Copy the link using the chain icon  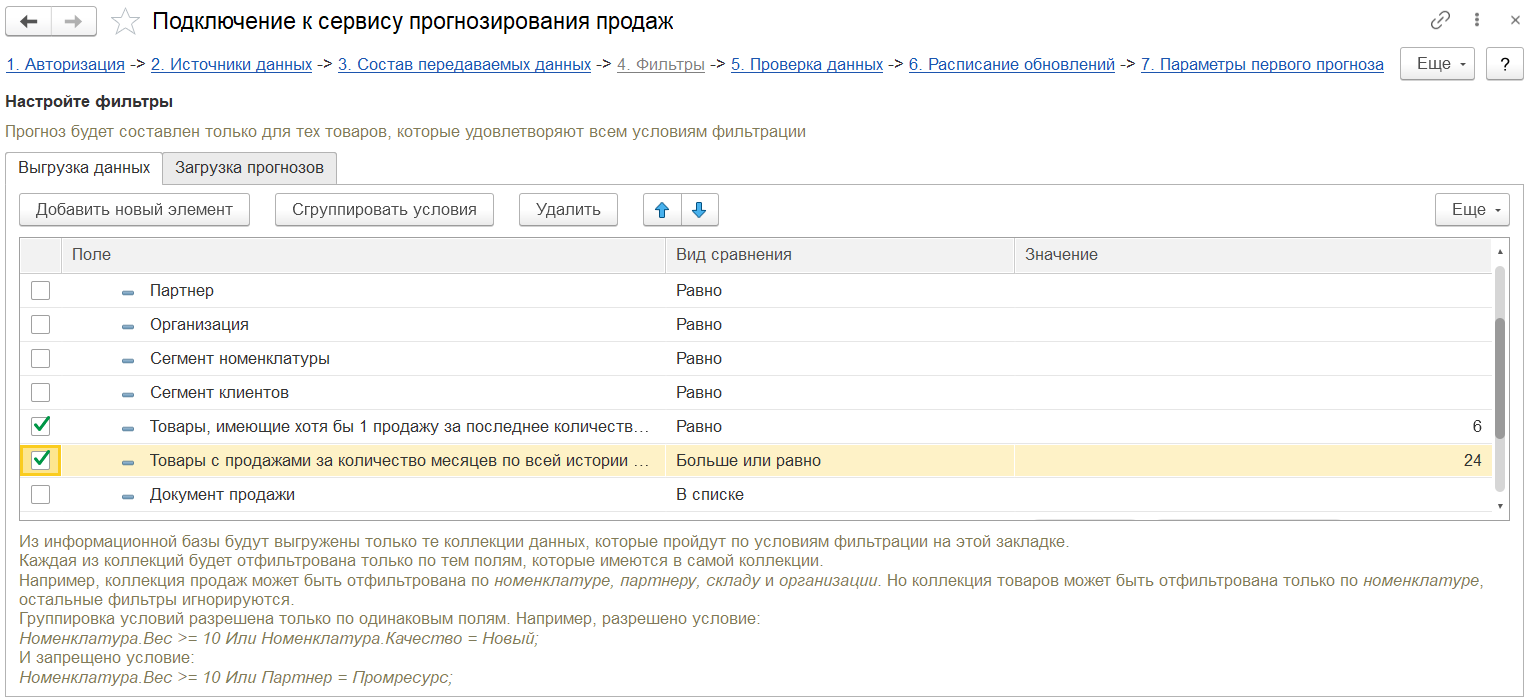1440,20
